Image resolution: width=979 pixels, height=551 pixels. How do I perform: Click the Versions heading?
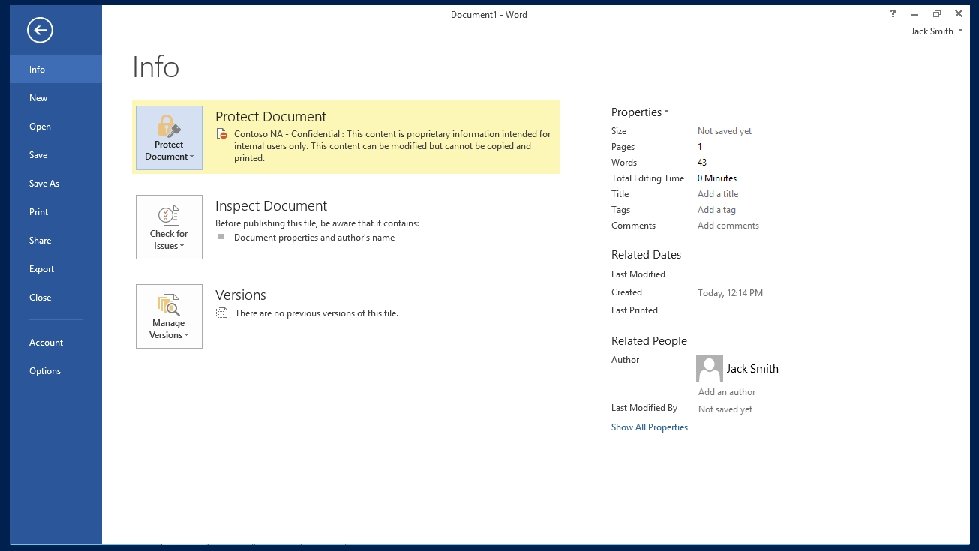pyautogui.click(x=240, y=295)
